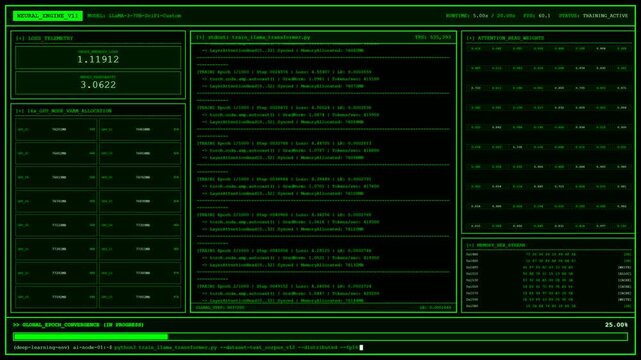
Task: Click the LOSS_TELEMETRY panel title
Action: pyautogui.click(x=50, y=38)
